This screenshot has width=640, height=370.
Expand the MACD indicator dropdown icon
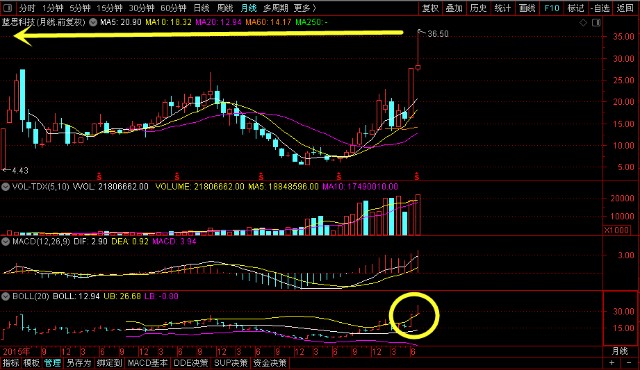pos(5,241)
